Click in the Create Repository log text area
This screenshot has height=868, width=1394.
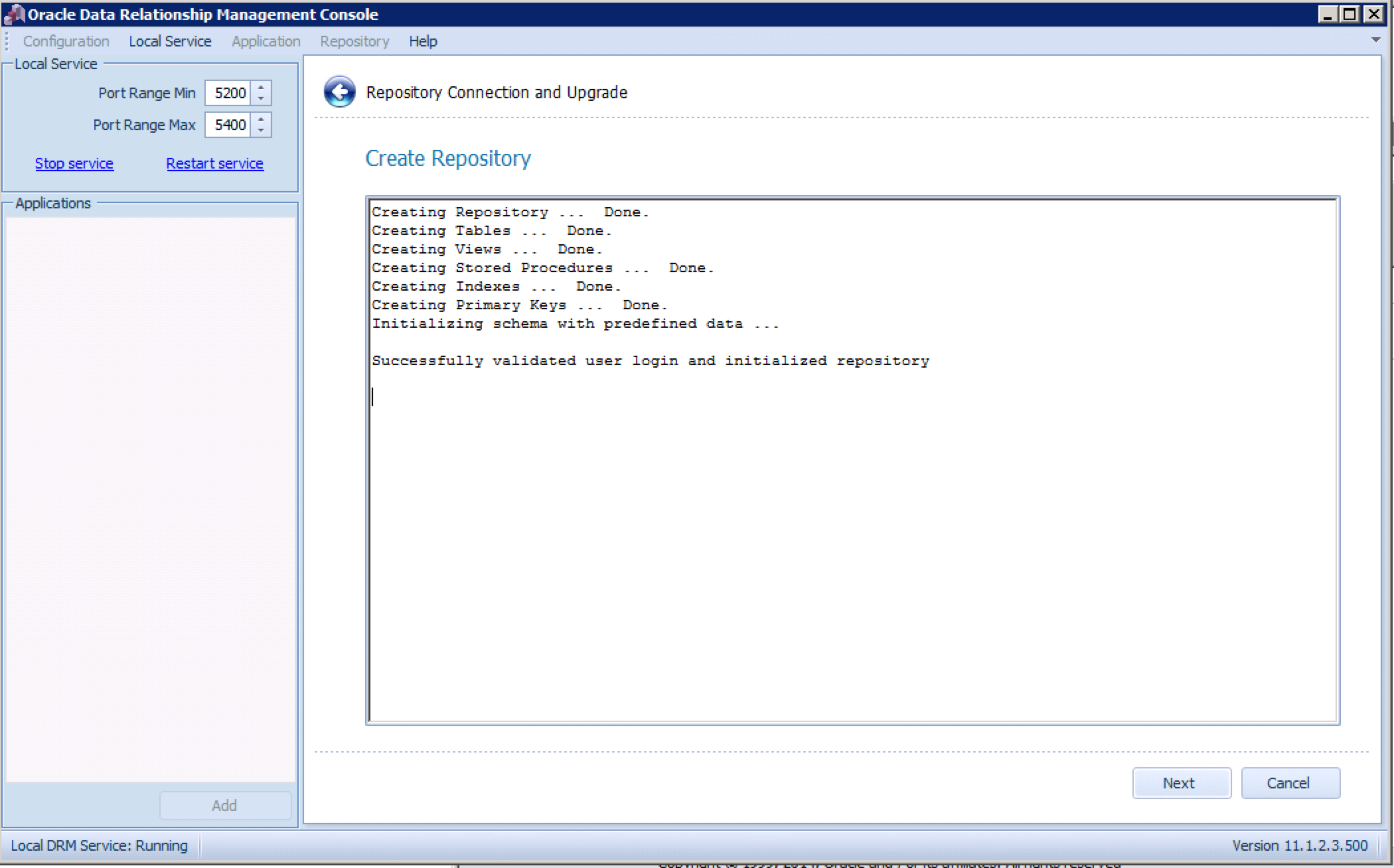pyautogui.click(x=852, y=531)
